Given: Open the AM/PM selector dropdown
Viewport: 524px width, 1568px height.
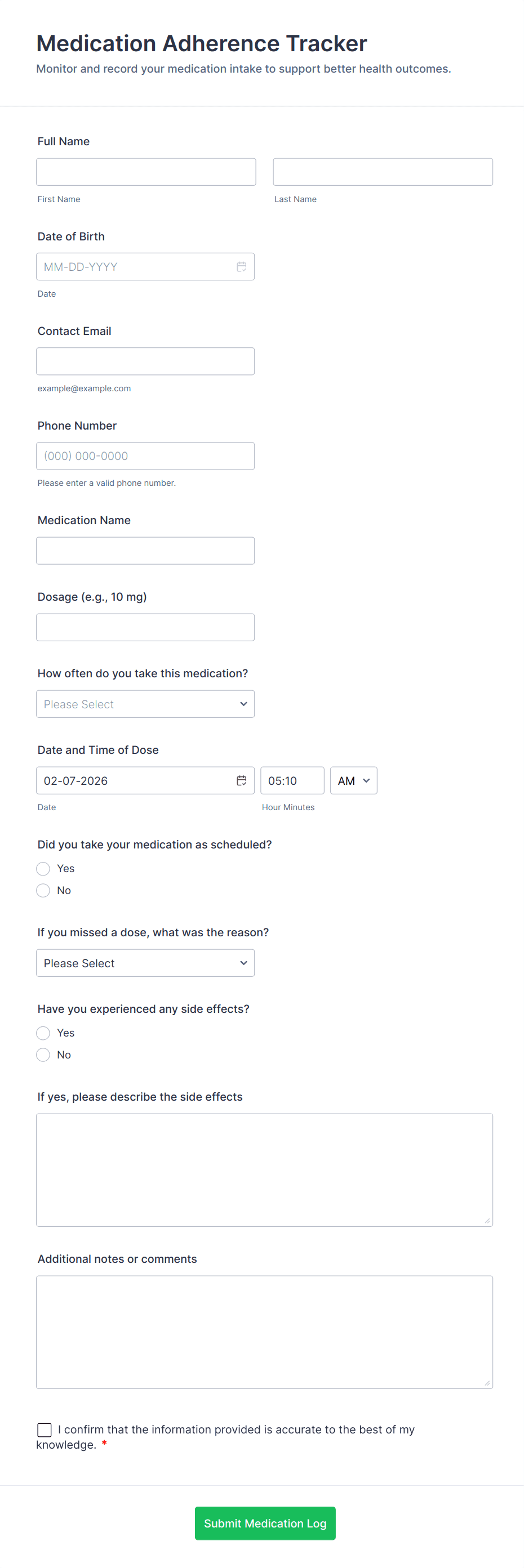Looking at the screenshot, I should pos(353,780).
